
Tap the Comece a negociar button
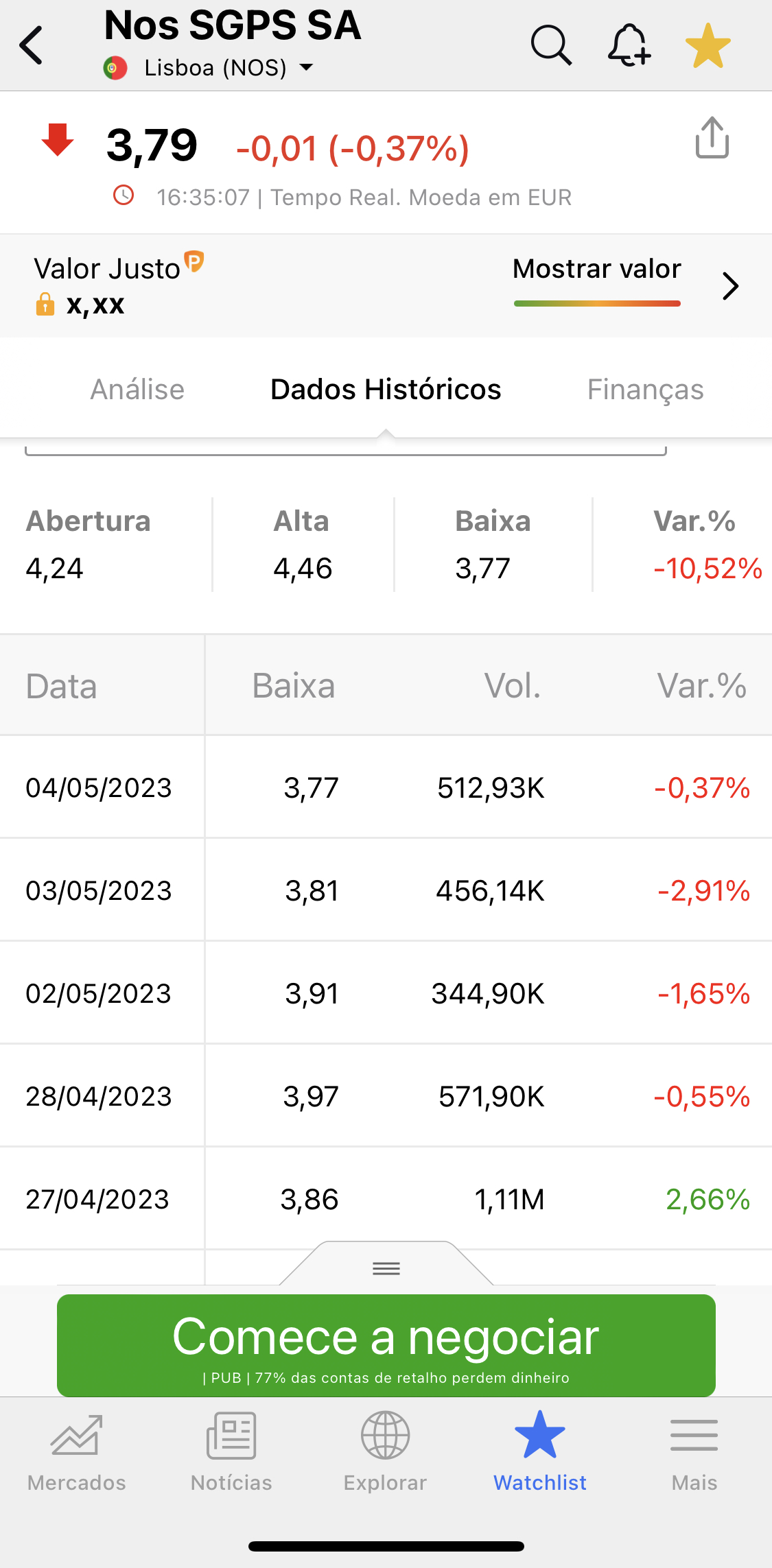pyautogui.click(x=386, y=1345)
